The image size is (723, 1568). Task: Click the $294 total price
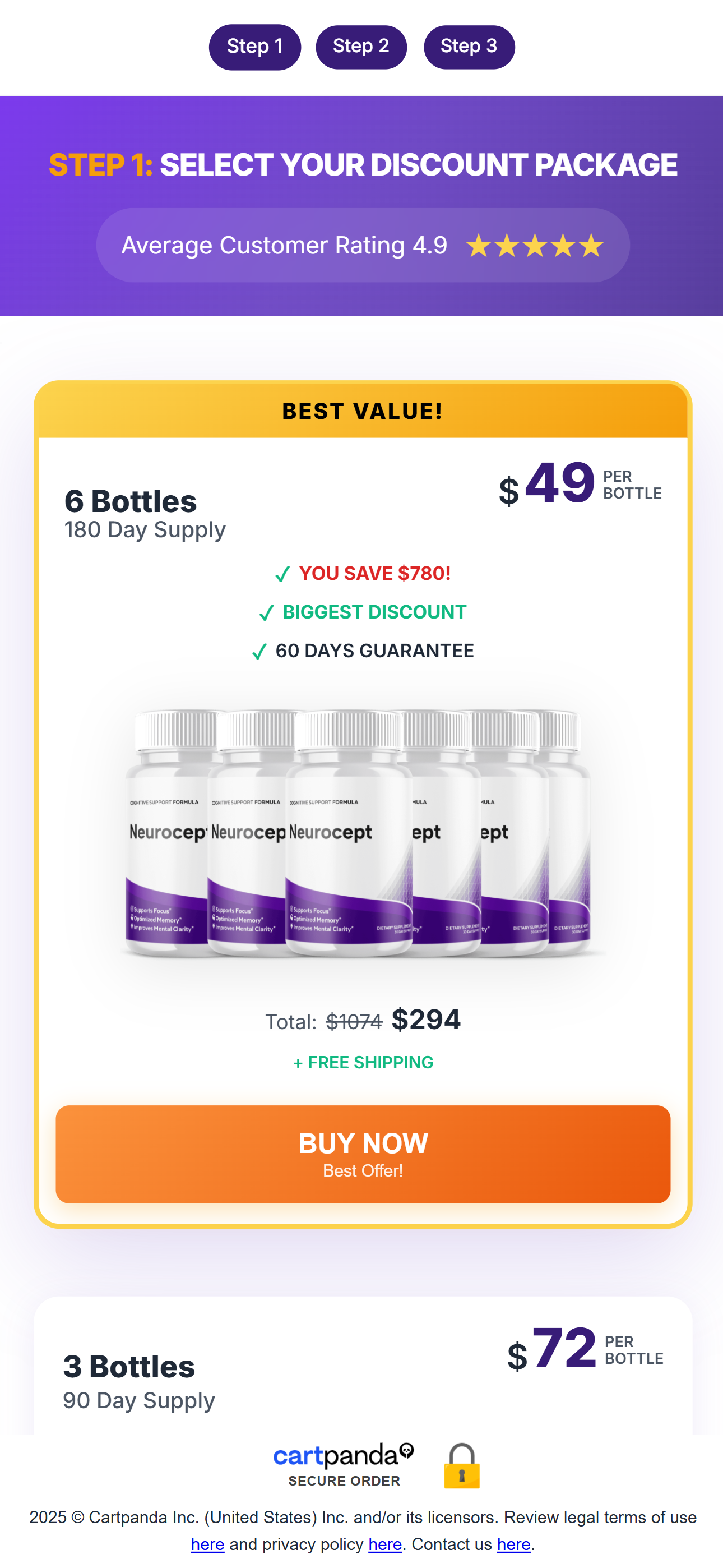click(x=425, y=1020)
